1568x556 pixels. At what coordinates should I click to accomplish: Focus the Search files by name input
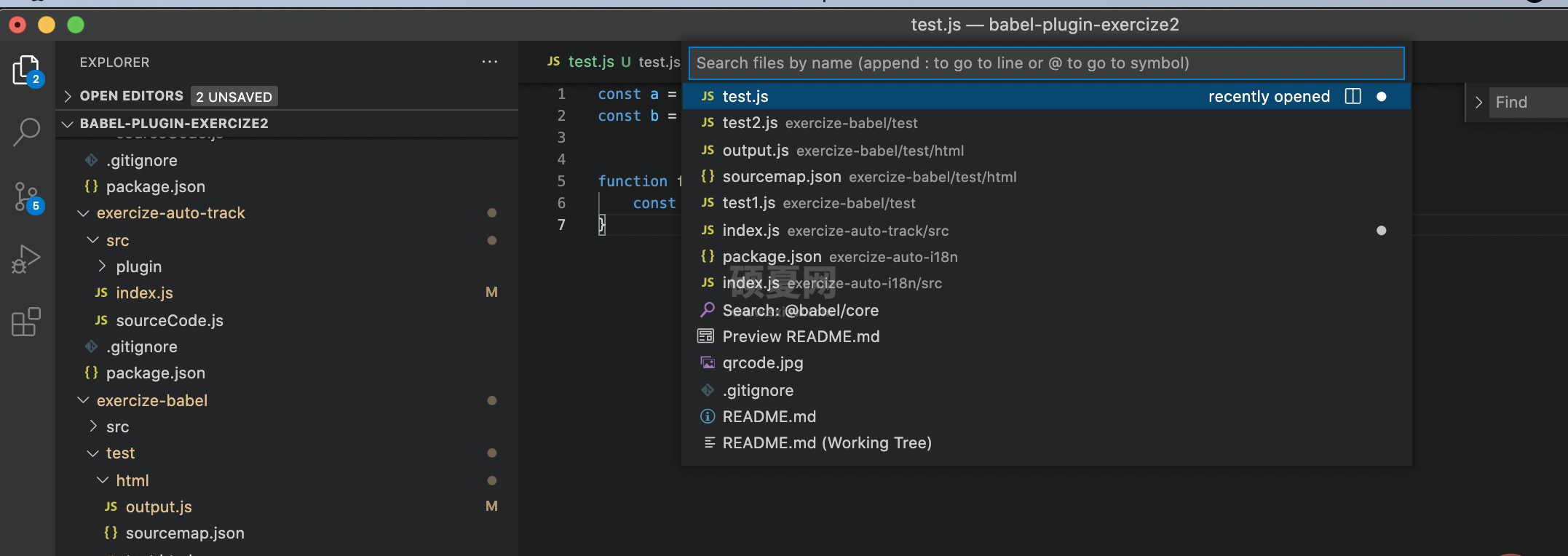pyautogui.click(x=1046, y=63)
